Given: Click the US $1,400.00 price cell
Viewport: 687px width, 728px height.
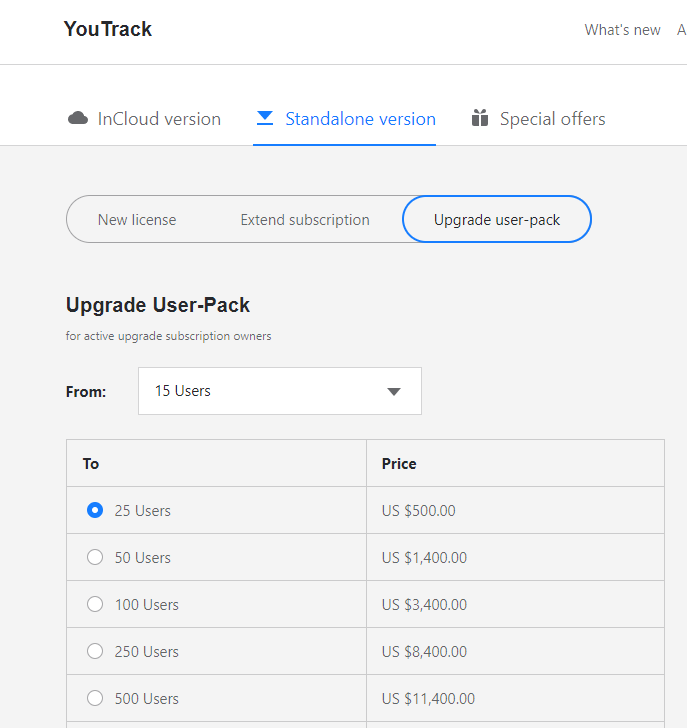Looking at the screenshot, I should click(x=424, y=558).
